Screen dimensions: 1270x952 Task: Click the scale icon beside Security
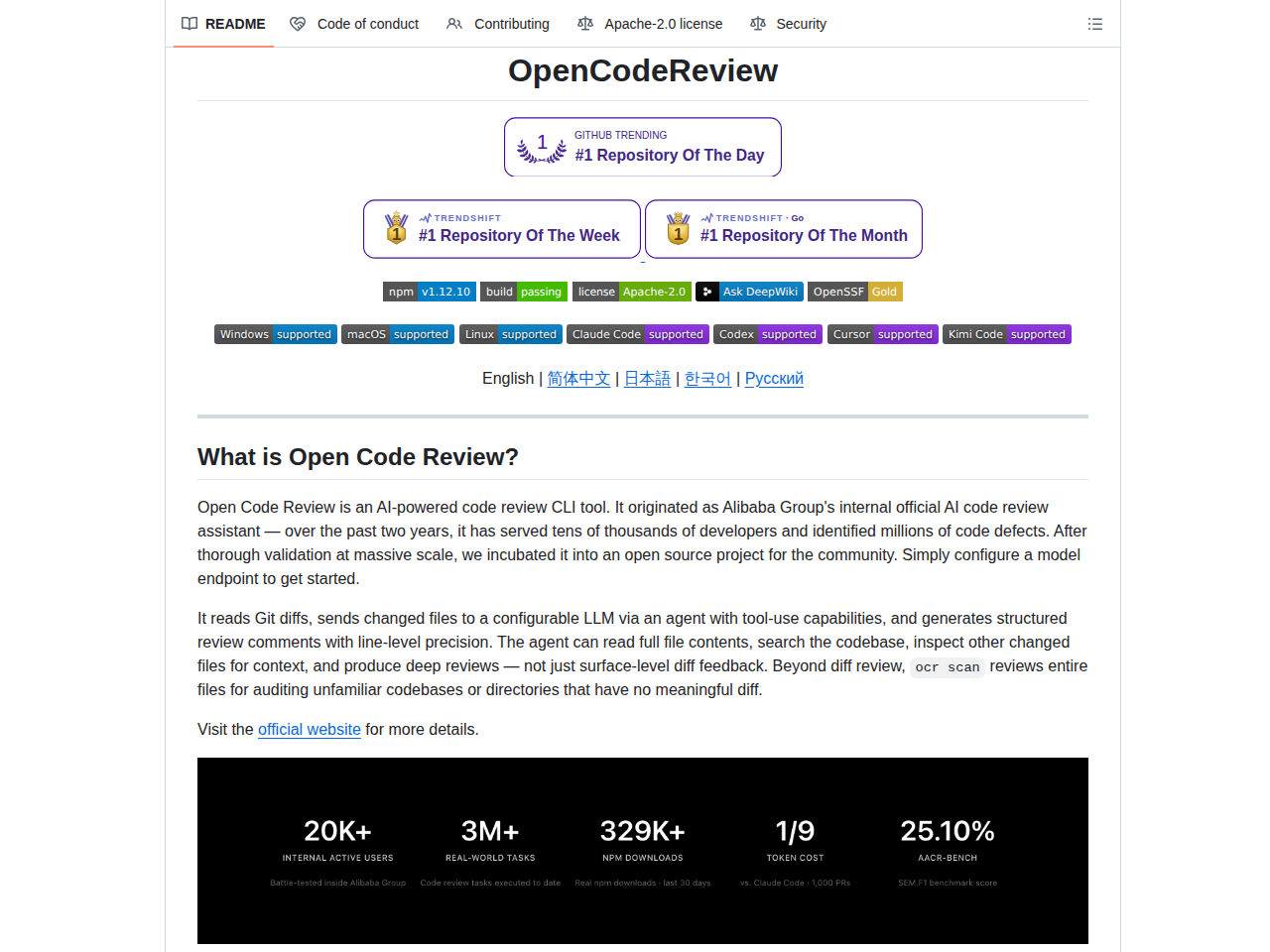(x=758, y=24)
